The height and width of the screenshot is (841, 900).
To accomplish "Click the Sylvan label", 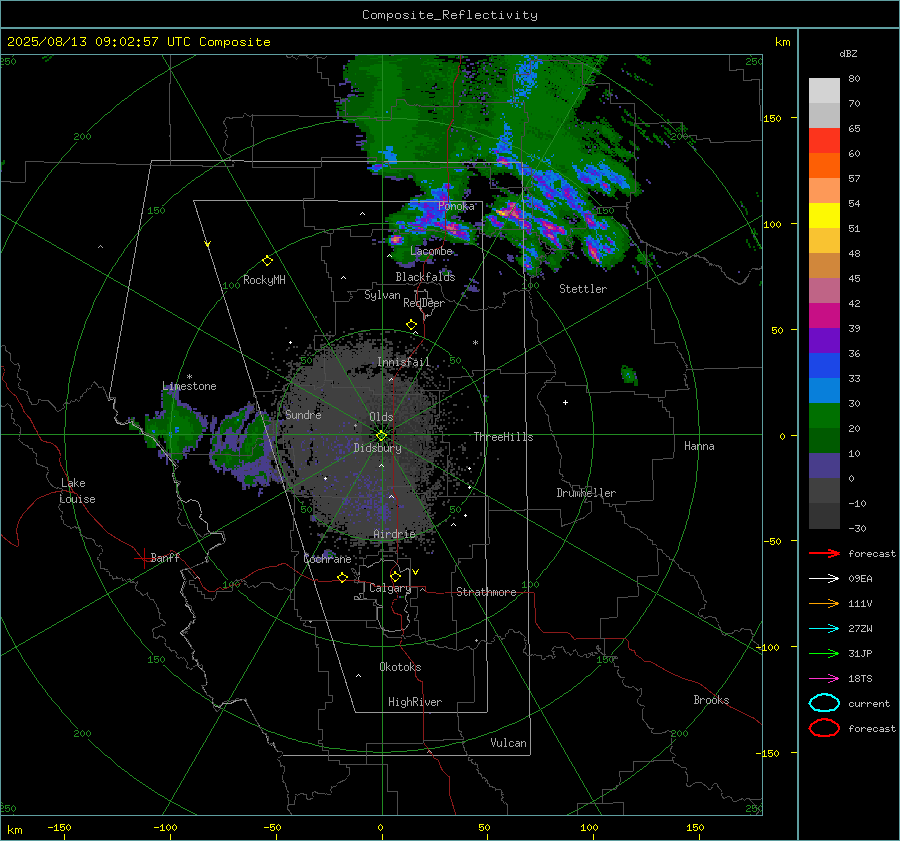I will [x=382, y=295].
